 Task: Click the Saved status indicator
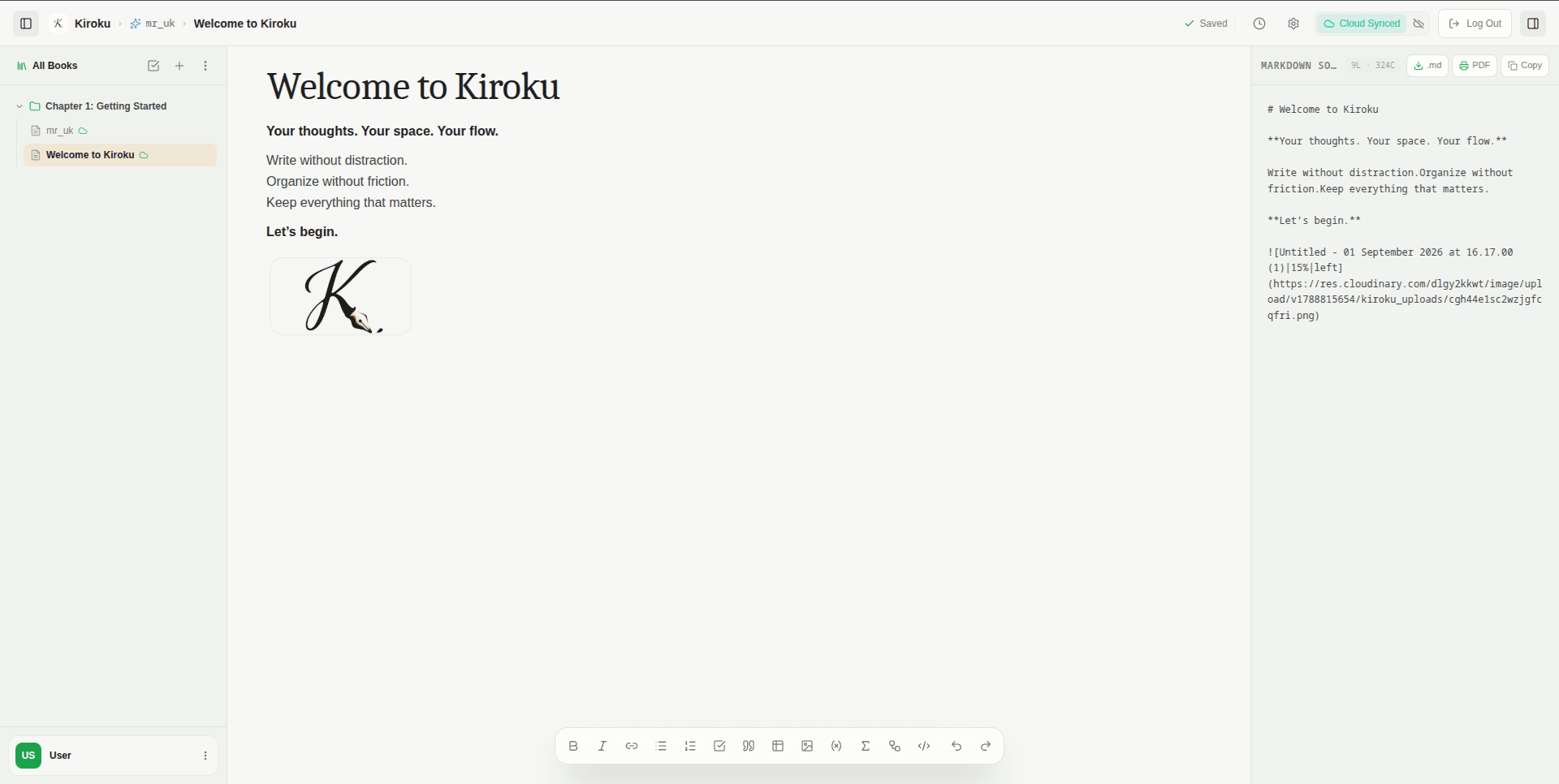1206,24
